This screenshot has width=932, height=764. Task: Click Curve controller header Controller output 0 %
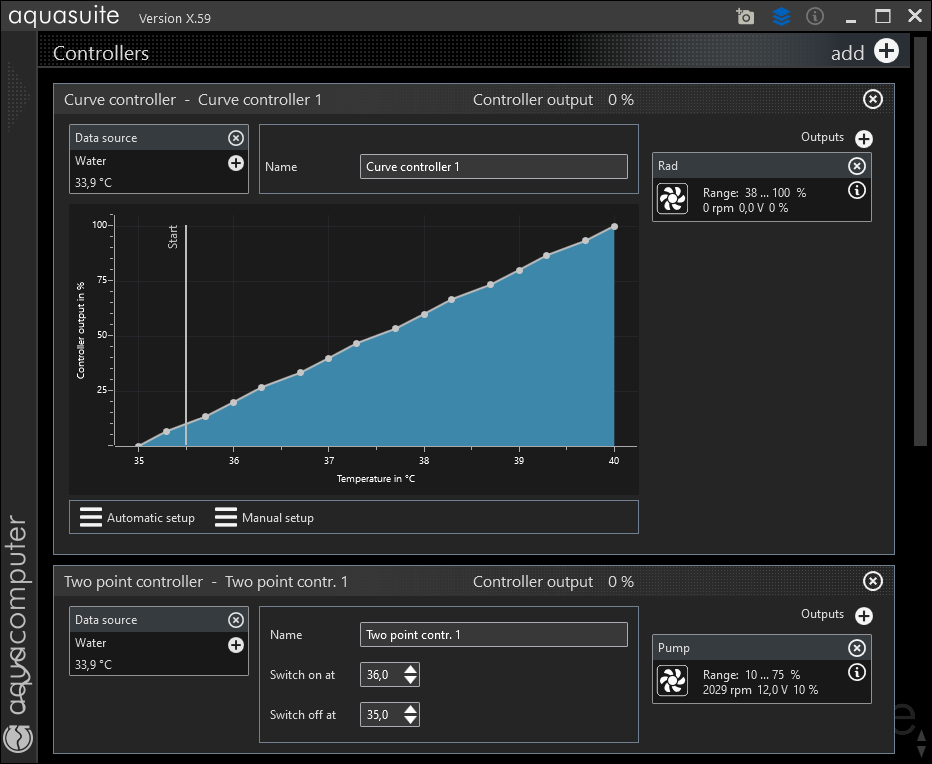click(x=553, y=100)
